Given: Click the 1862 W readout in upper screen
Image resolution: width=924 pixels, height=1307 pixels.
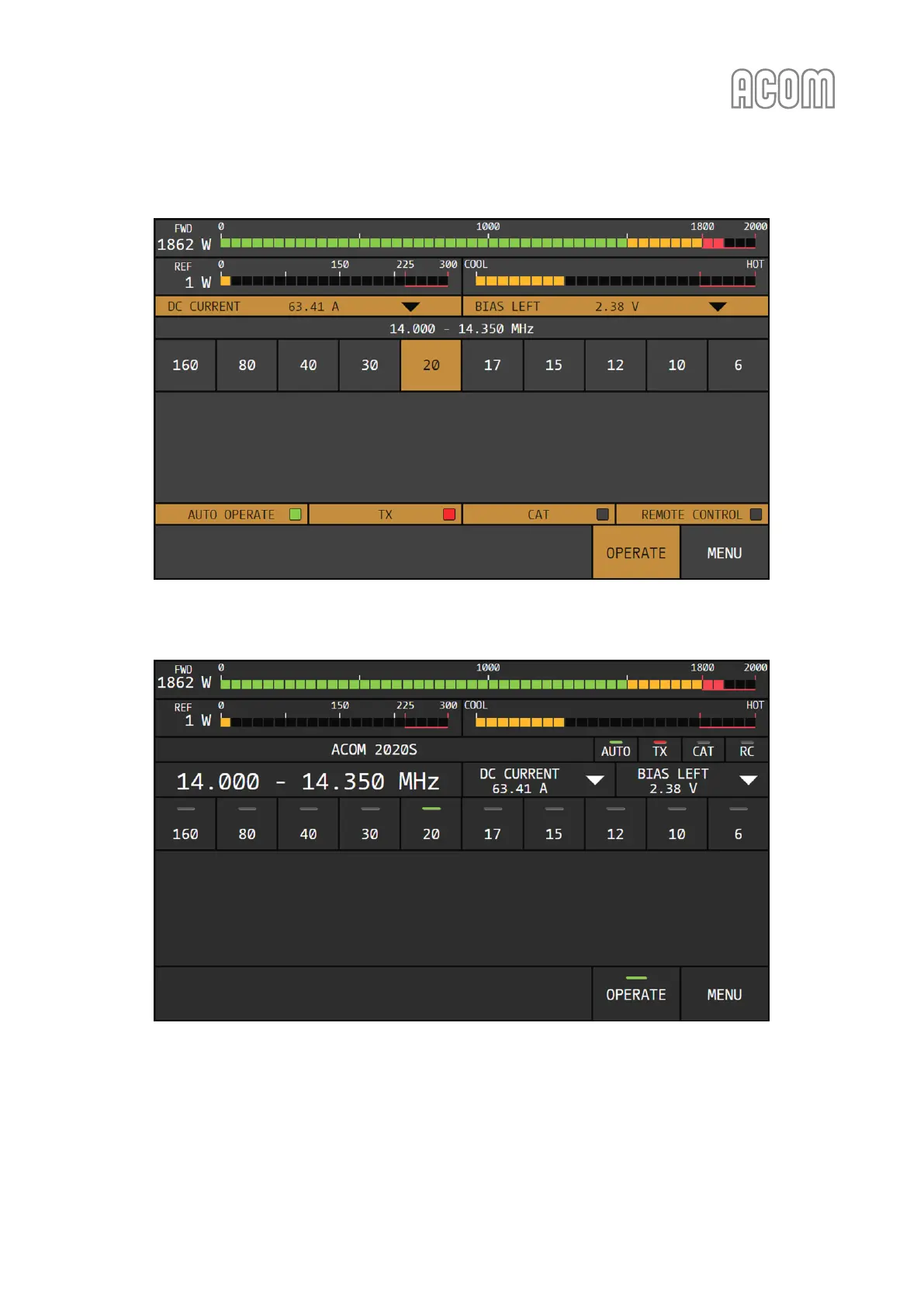Looking at the screenshot, I should [x=184, y=244].
